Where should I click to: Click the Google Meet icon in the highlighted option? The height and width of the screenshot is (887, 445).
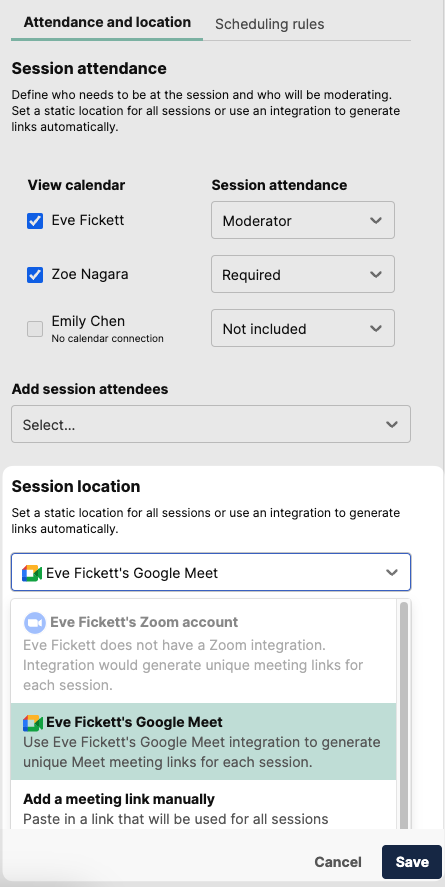33,722
